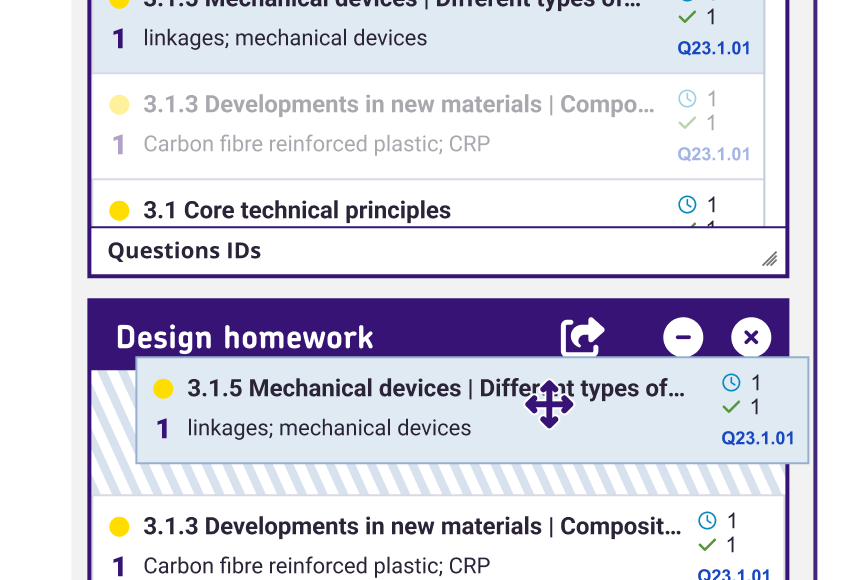This screenshot has width=860, height=580.
Task: Click clock icon on faded Carbon fibre row
Action: pyautogui.click(x=687, y=99)
